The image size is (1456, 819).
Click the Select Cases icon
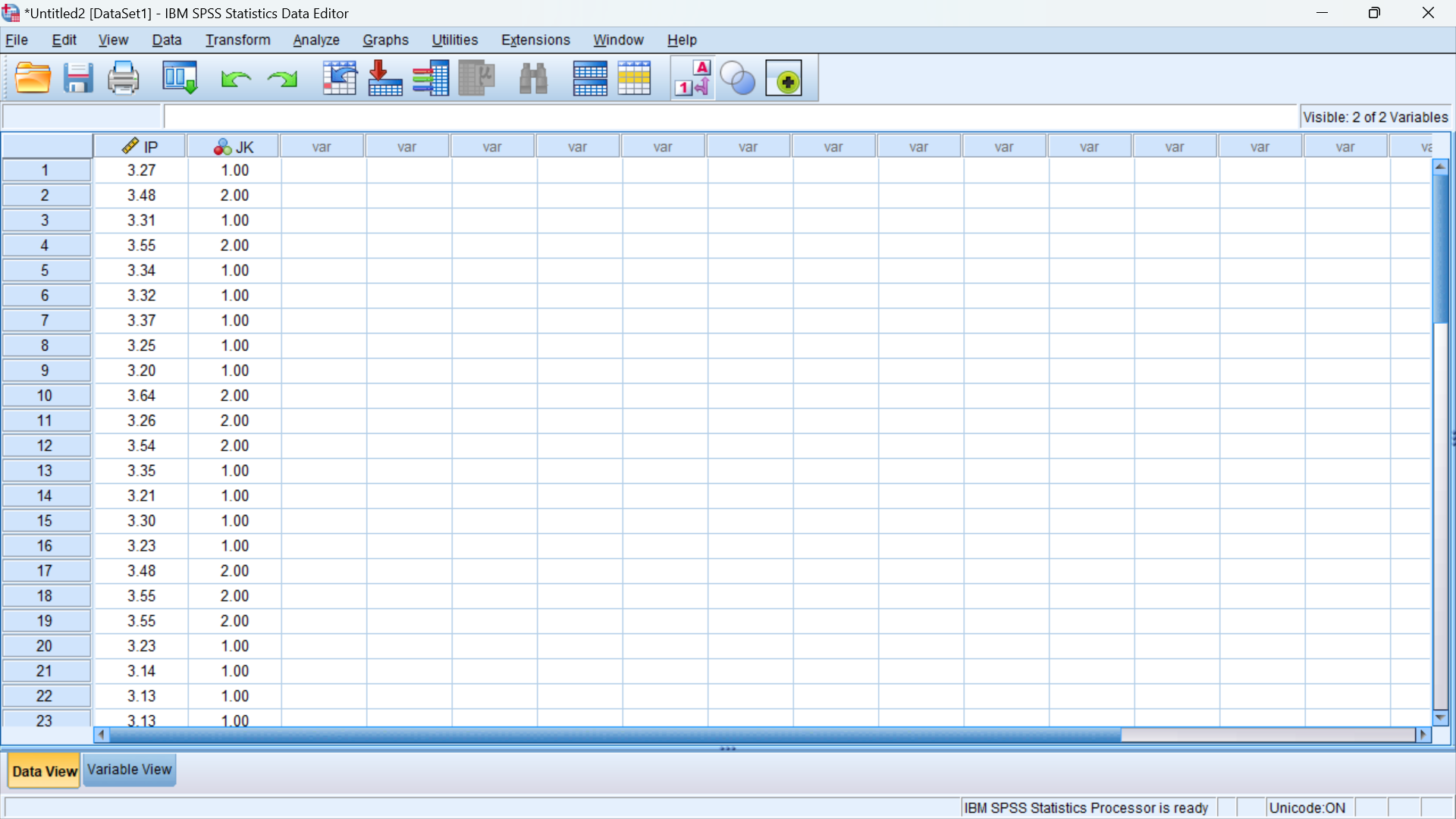(x=635, y=78)
